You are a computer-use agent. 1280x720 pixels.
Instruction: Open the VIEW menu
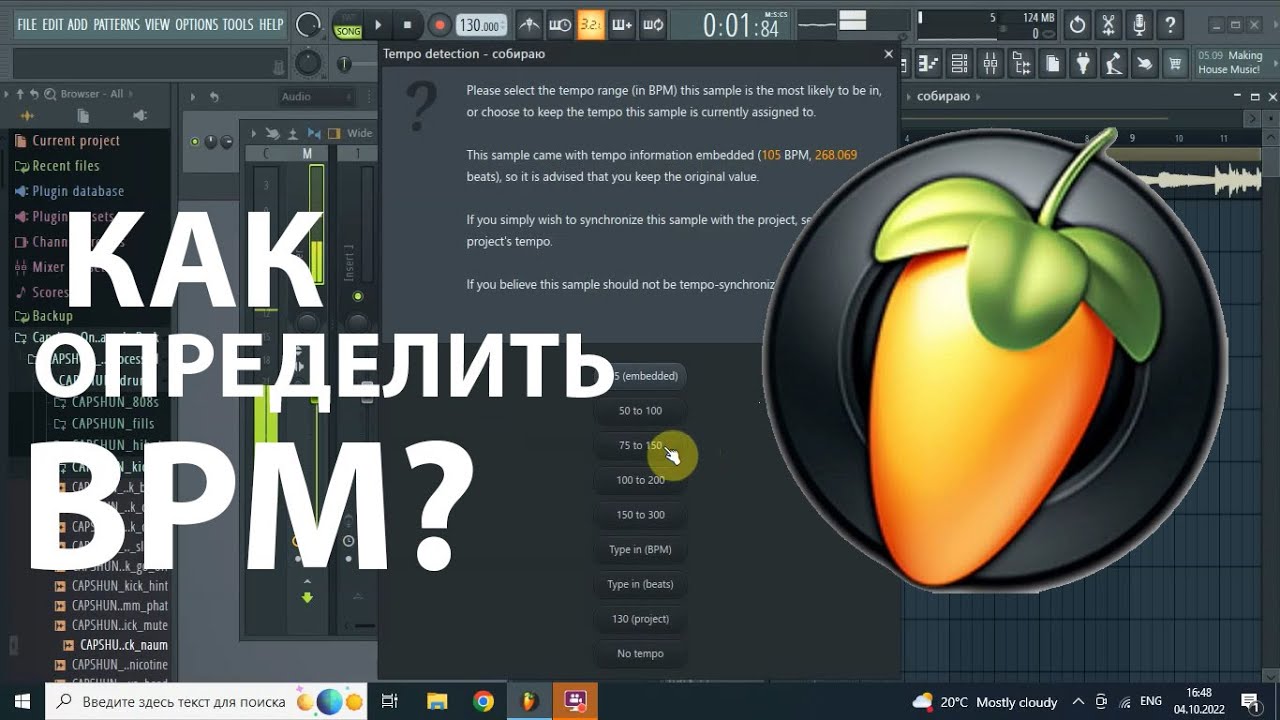click(157, 24)
